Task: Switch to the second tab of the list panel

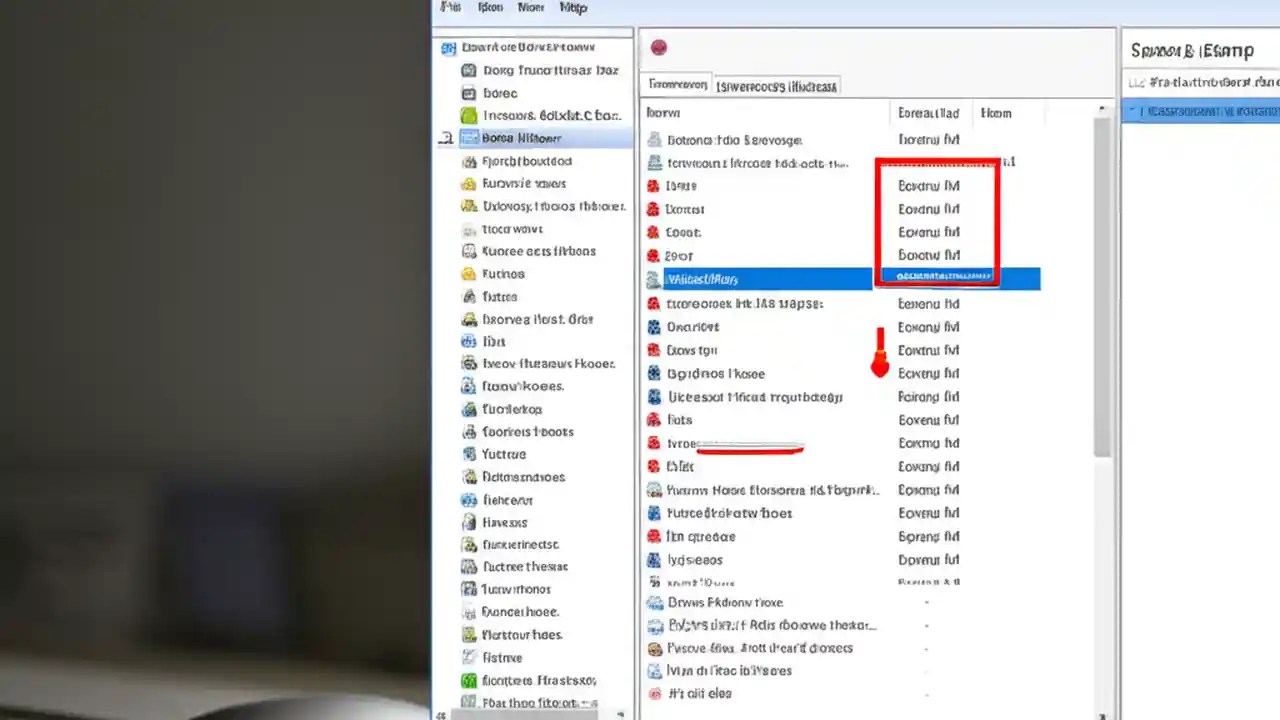Action: coord(776,85)
